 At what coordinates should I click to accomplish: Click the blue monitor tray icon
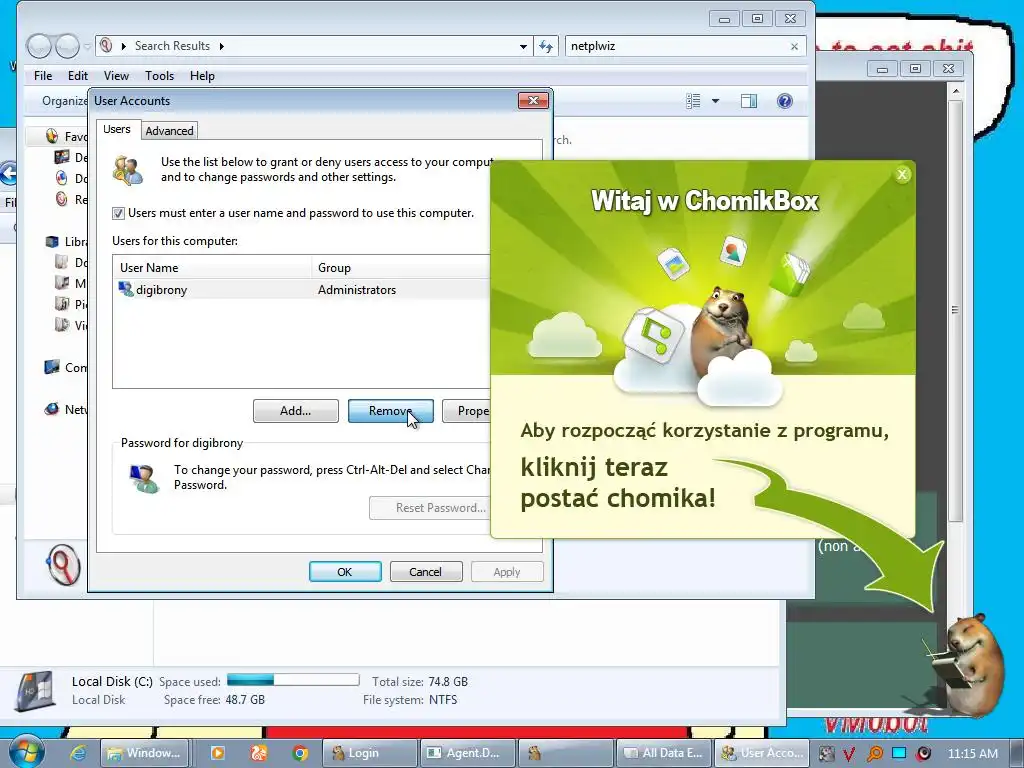[899, 753]
